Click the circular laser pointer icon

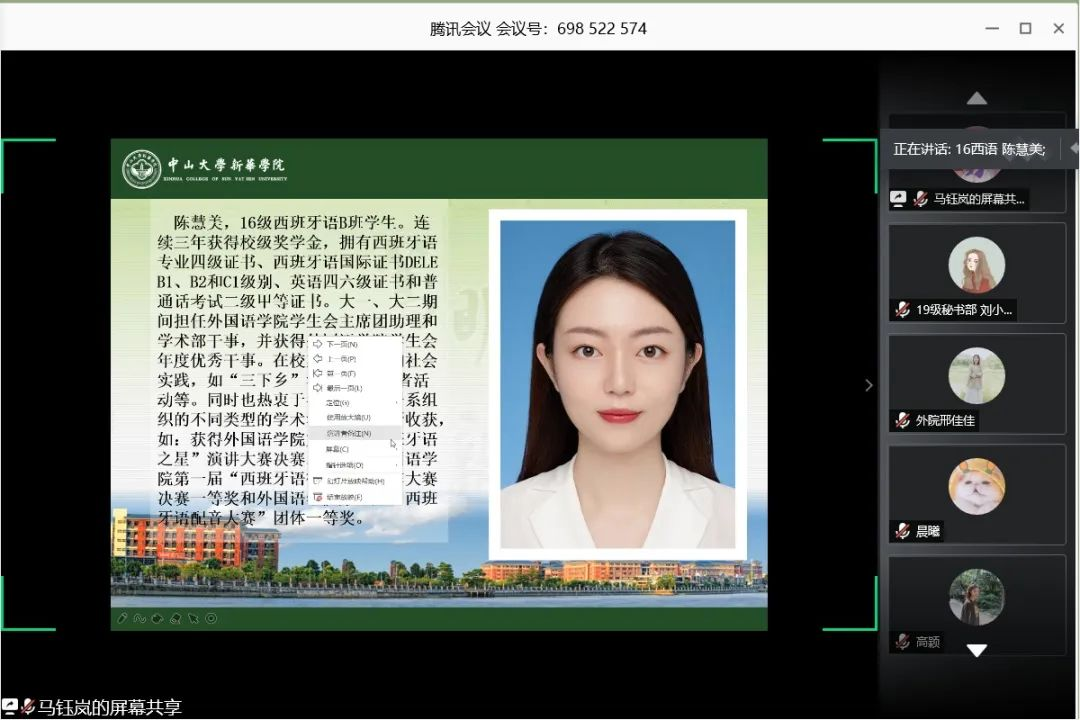pos(211,618)
